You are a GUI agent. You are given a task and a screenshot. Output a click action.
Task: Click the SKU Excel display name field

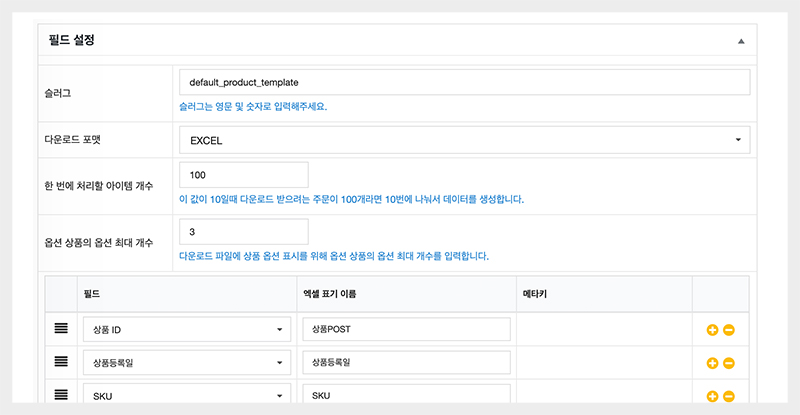(406, 396)
